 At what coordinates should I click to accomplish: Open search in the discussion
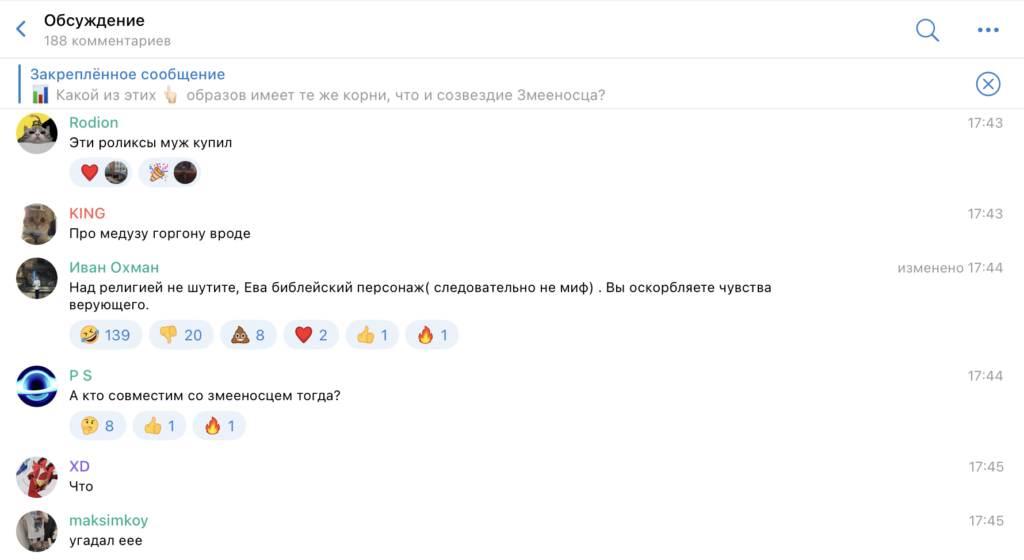(x=927, y=30)
